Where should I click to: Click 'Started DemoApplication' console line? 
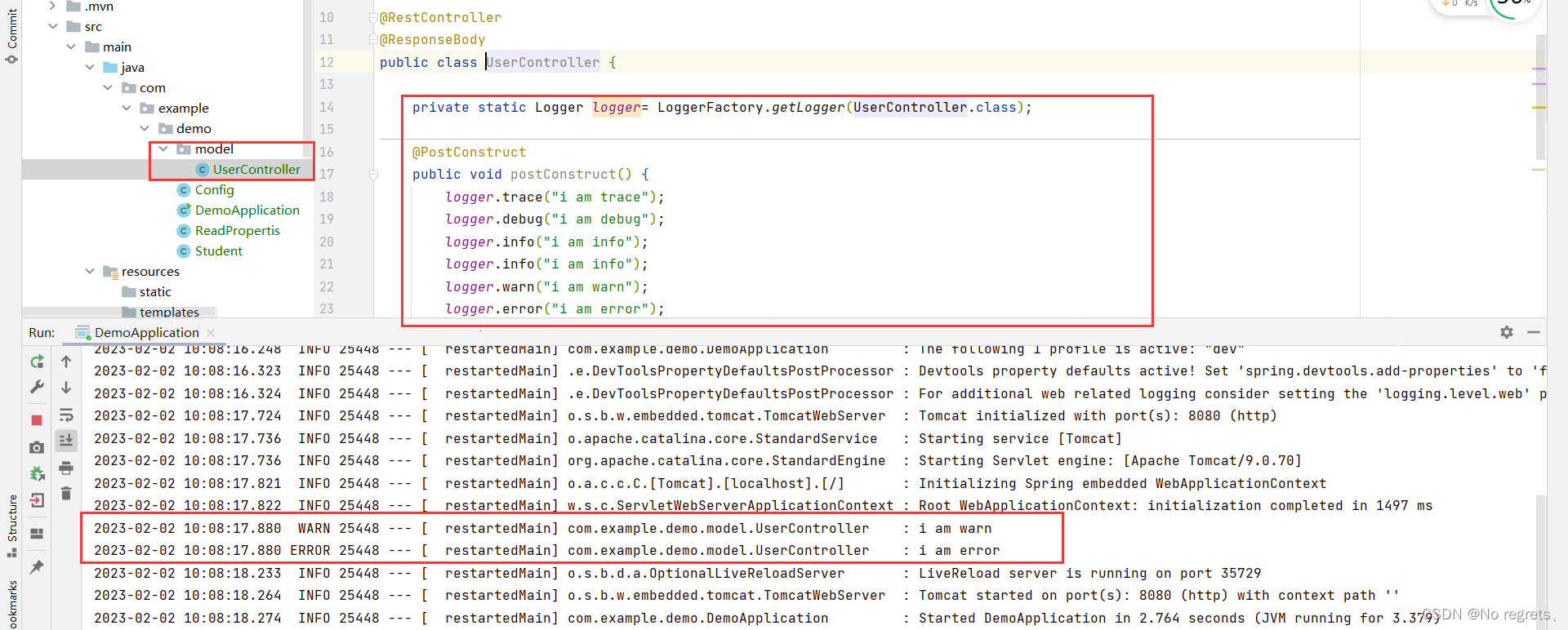point(767,618)
